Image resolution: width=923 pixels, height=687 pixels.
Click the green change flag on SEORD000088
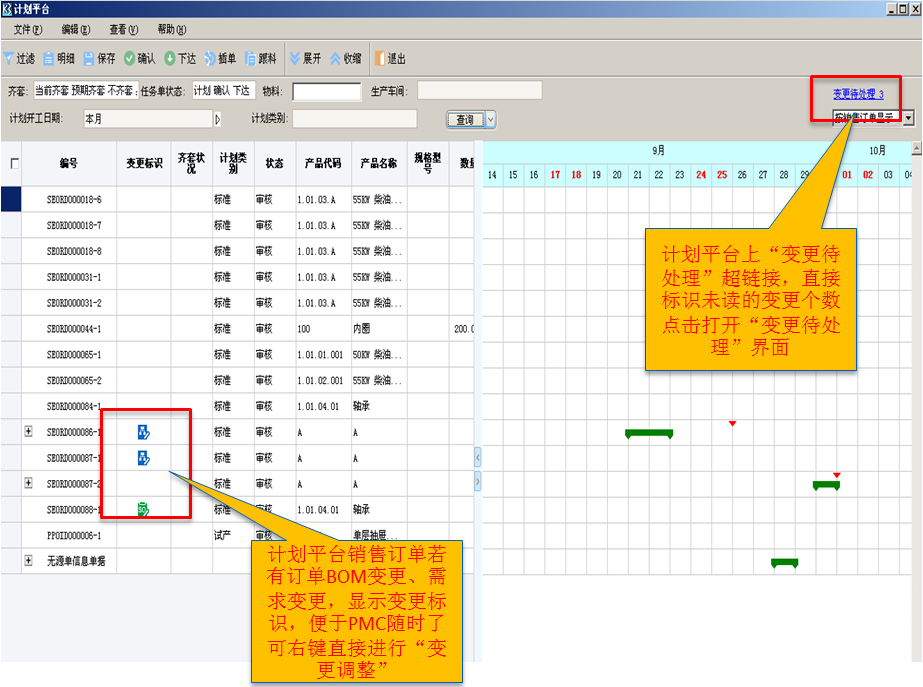(143, 510)
